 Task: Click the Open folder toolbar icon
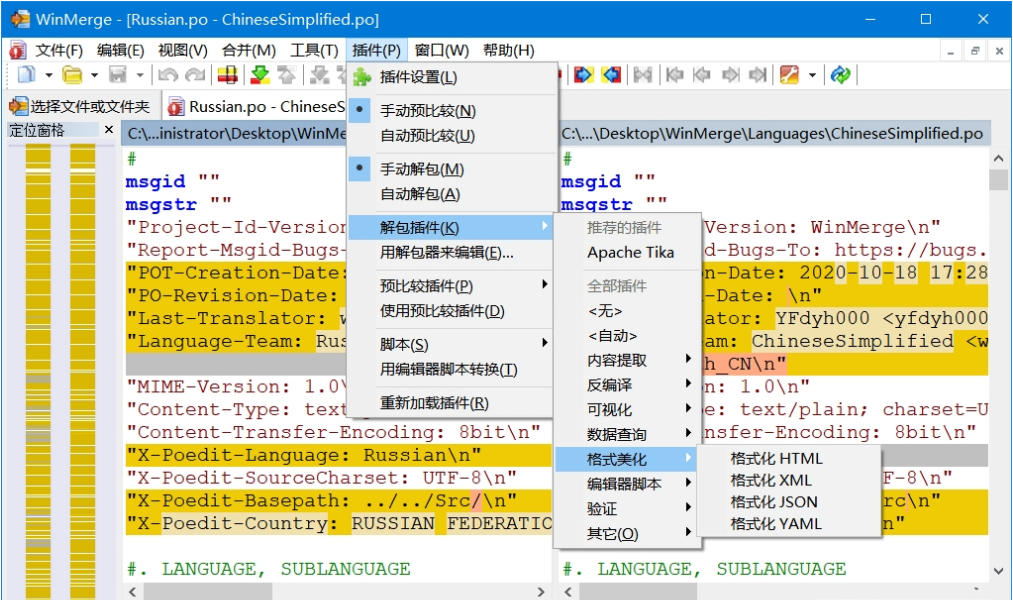(72, 75)
